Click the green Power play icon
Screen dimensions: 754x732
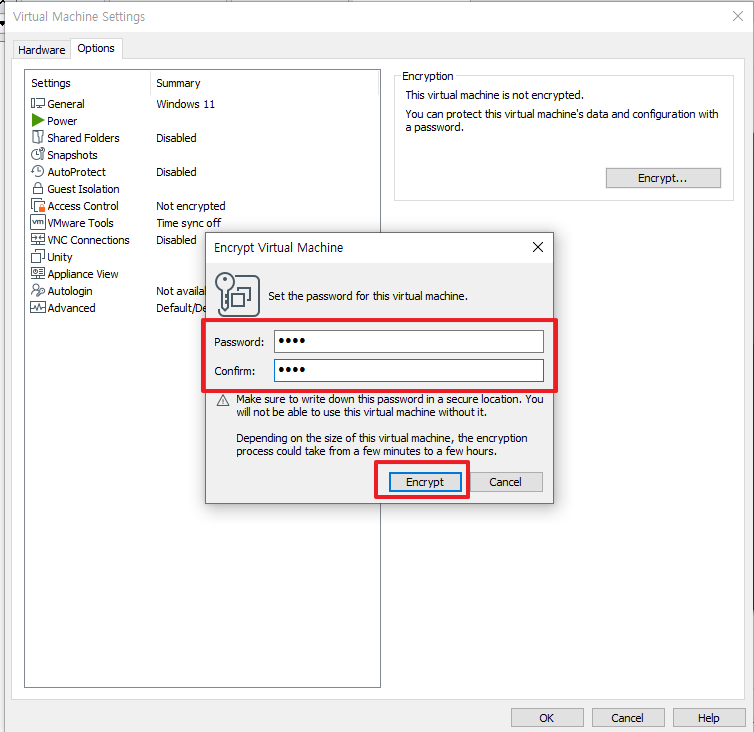point(38,120)
